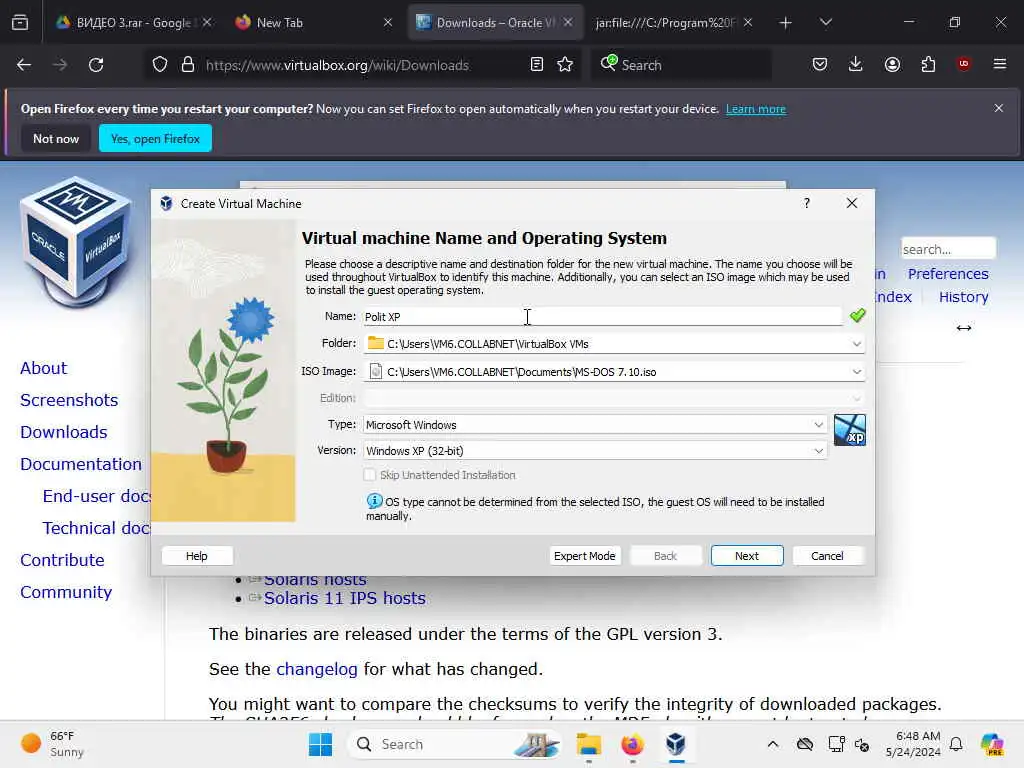Open the Contribute sidebar link
This screenshot has height=768, width=1024.
(62, 560)
